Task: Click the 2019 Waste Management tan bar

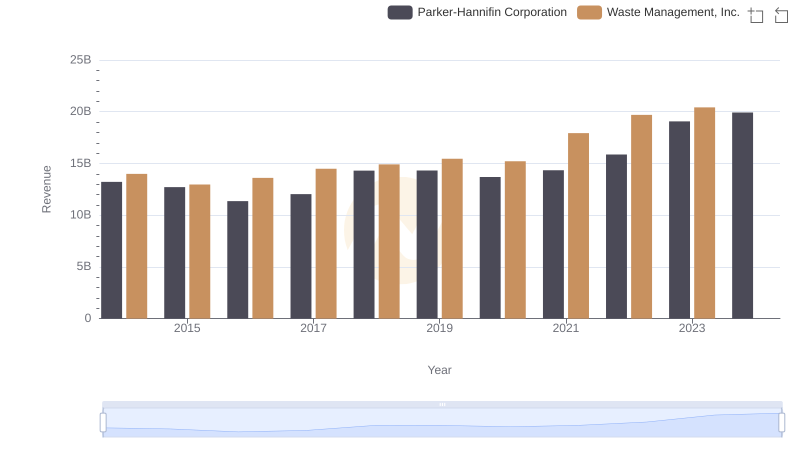Action: click(x=452, y=239)
